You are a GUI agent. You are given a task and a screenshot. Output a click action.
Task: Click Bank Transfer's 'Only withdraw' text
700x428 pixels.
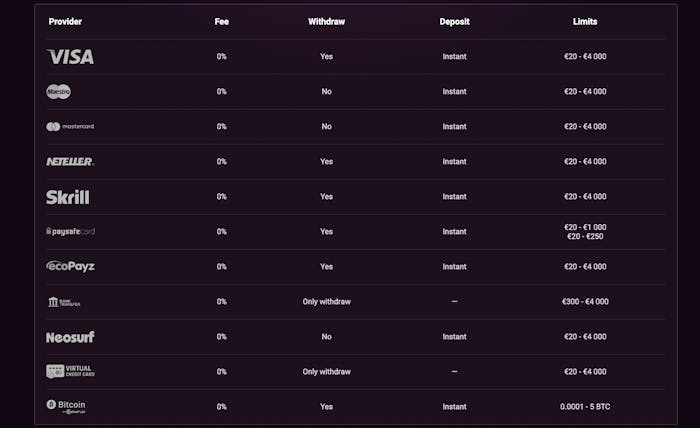click(327, 301)
